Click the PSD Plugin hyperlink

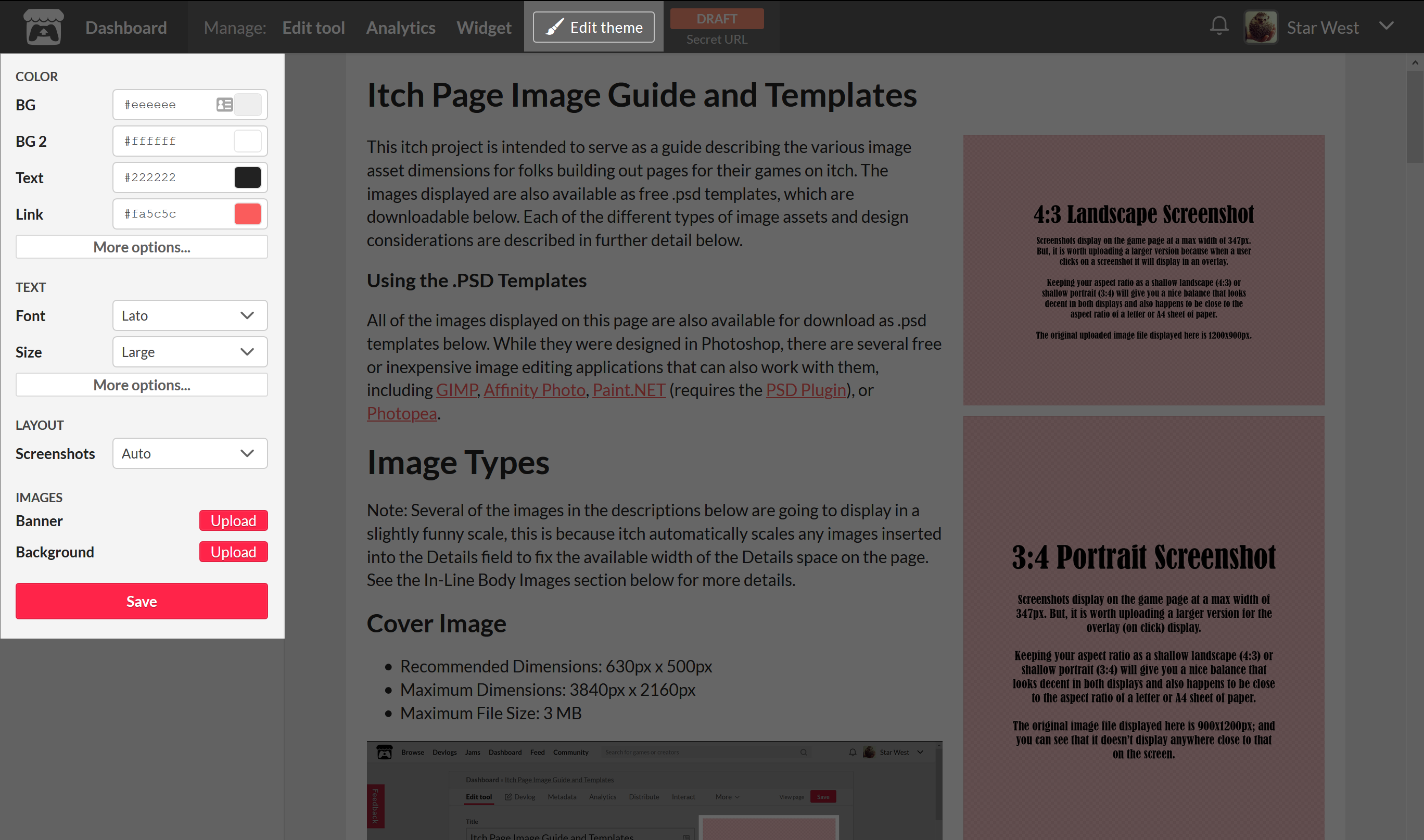click(x=806, y=390)
